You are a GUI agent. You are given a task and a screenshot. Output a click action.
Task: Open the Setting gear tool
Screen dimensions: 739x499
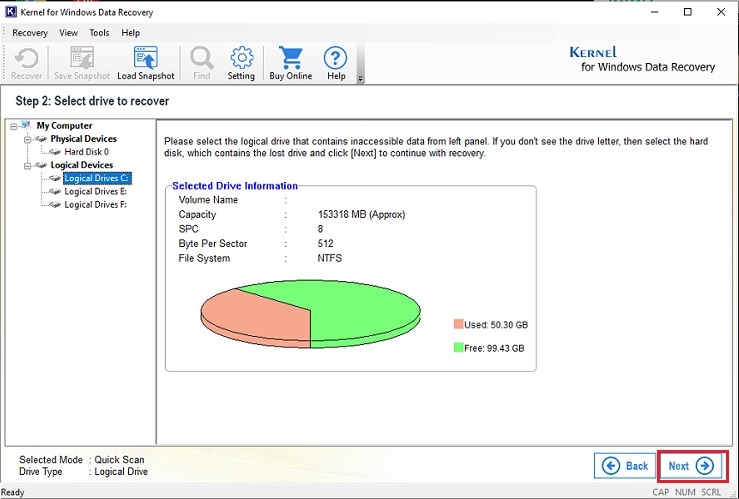click(x=241, y=63)
